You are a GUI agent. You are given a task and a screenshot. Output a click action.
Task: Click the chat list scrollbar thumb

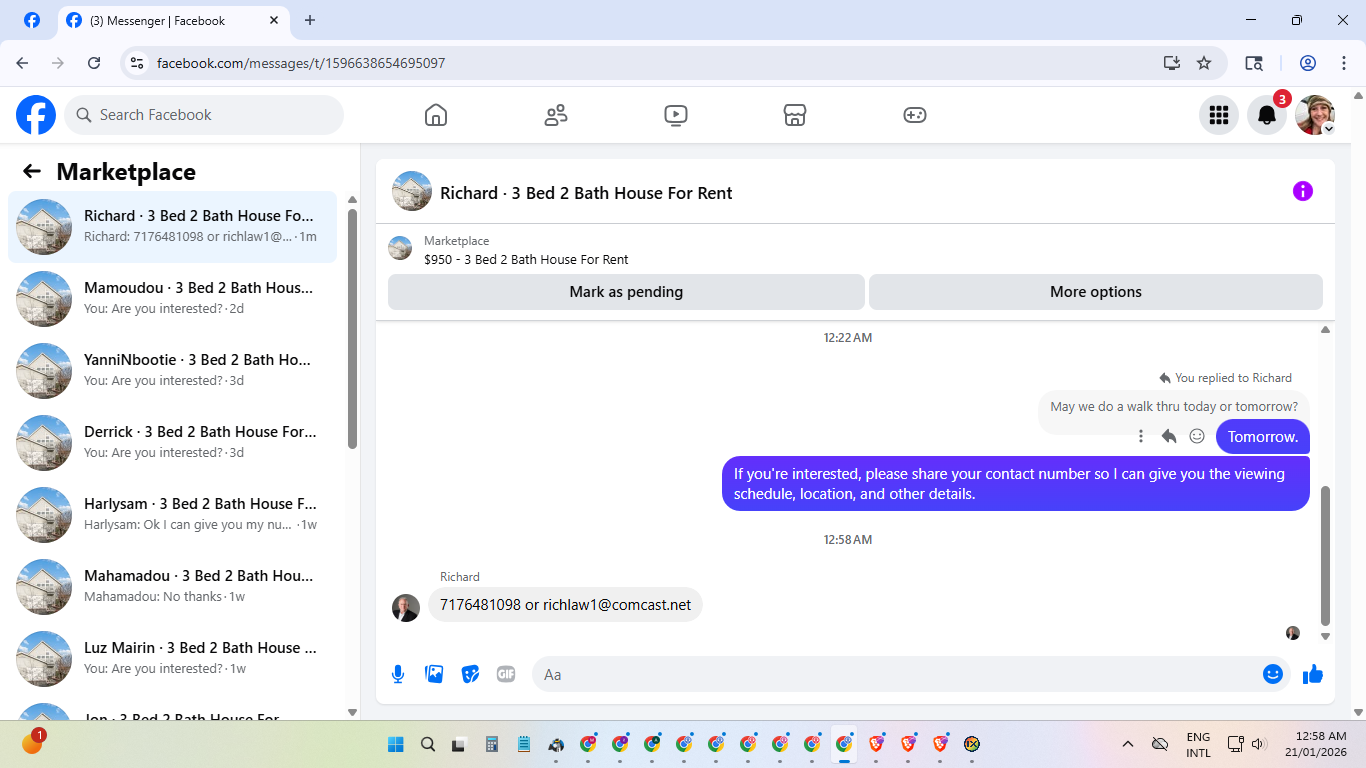(352, 328)
